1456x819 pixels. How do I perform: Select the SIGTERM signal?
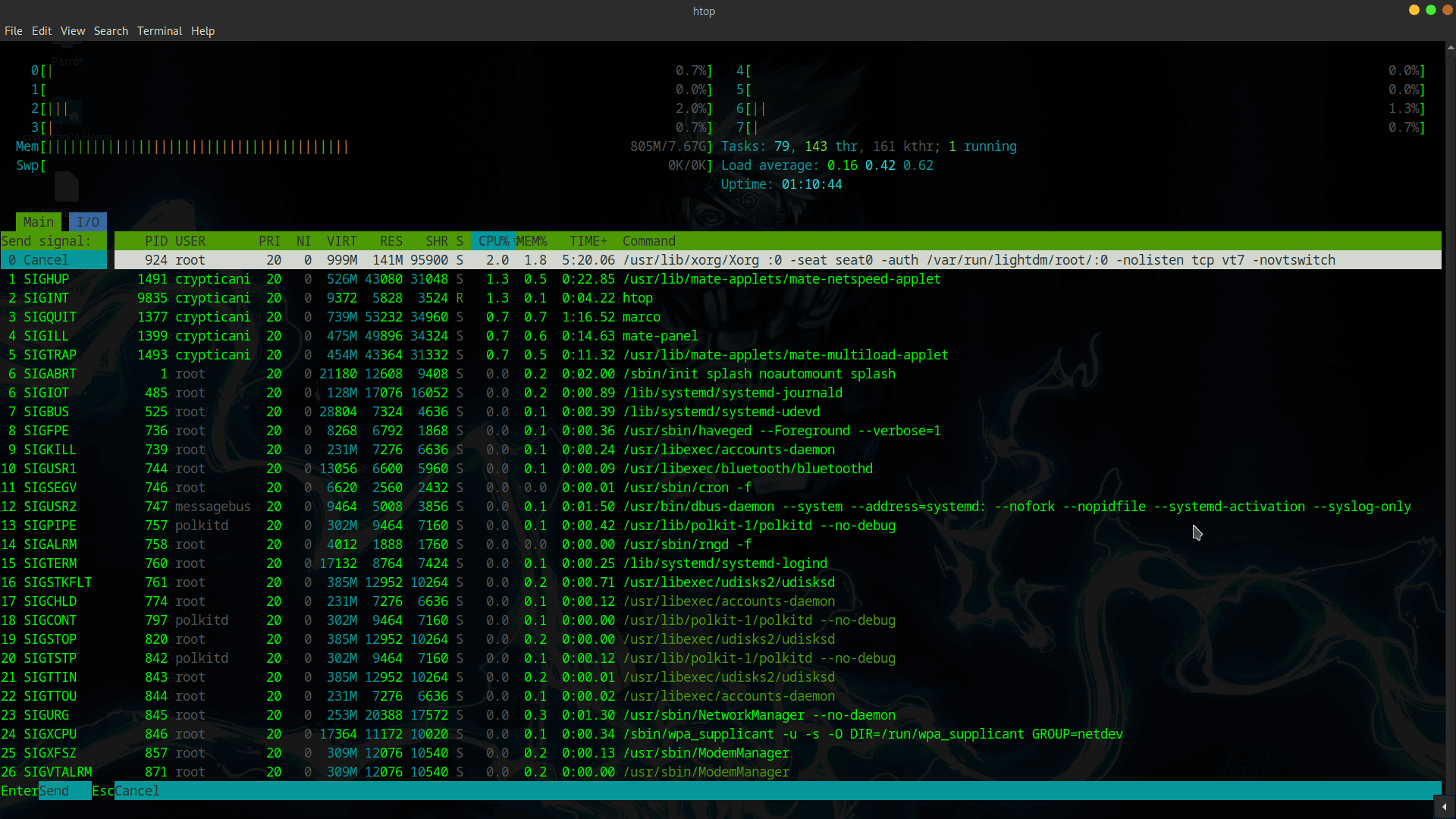click(50, 563)
